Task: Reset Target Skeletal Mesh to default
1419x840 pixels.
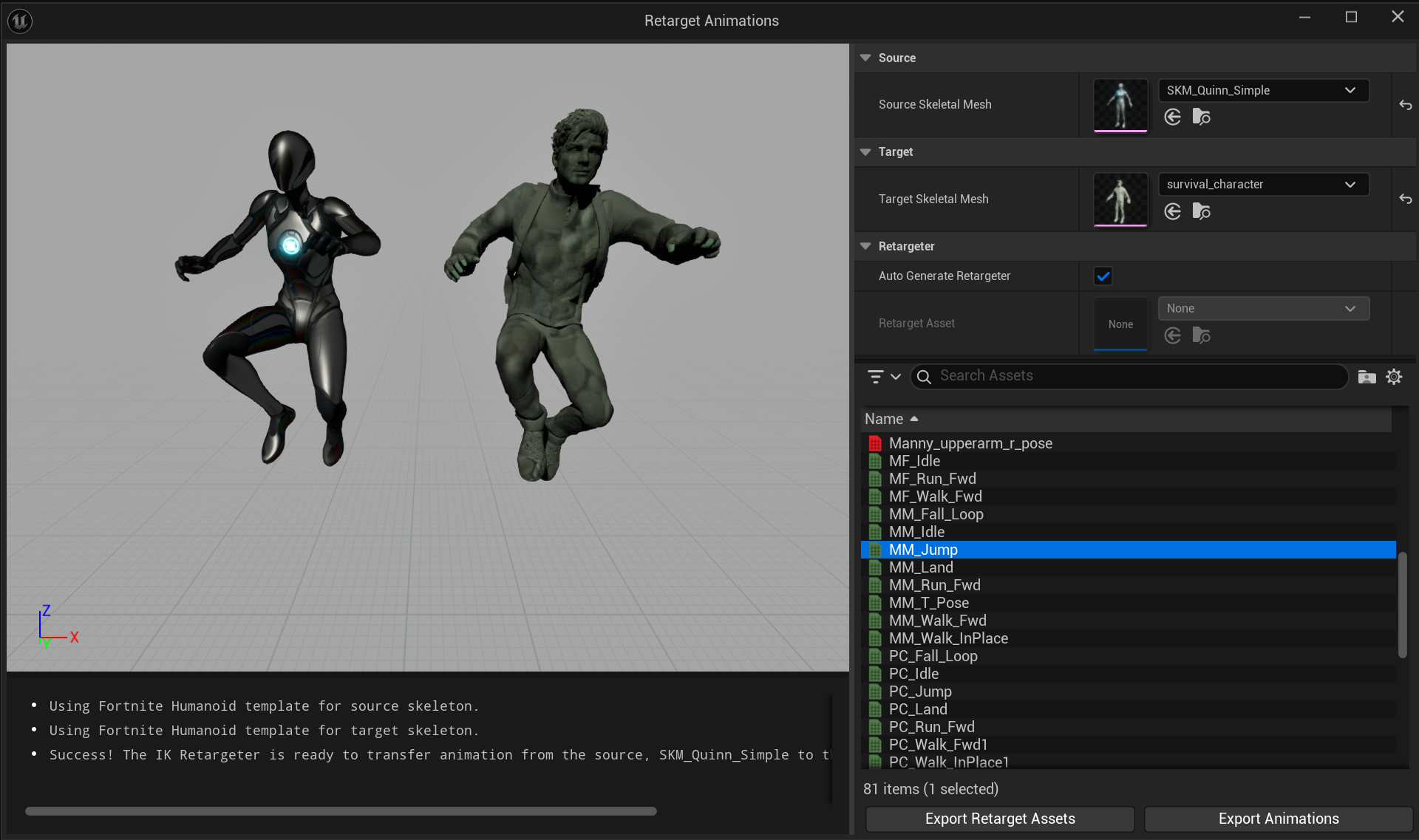Action: click(1405, 199)
